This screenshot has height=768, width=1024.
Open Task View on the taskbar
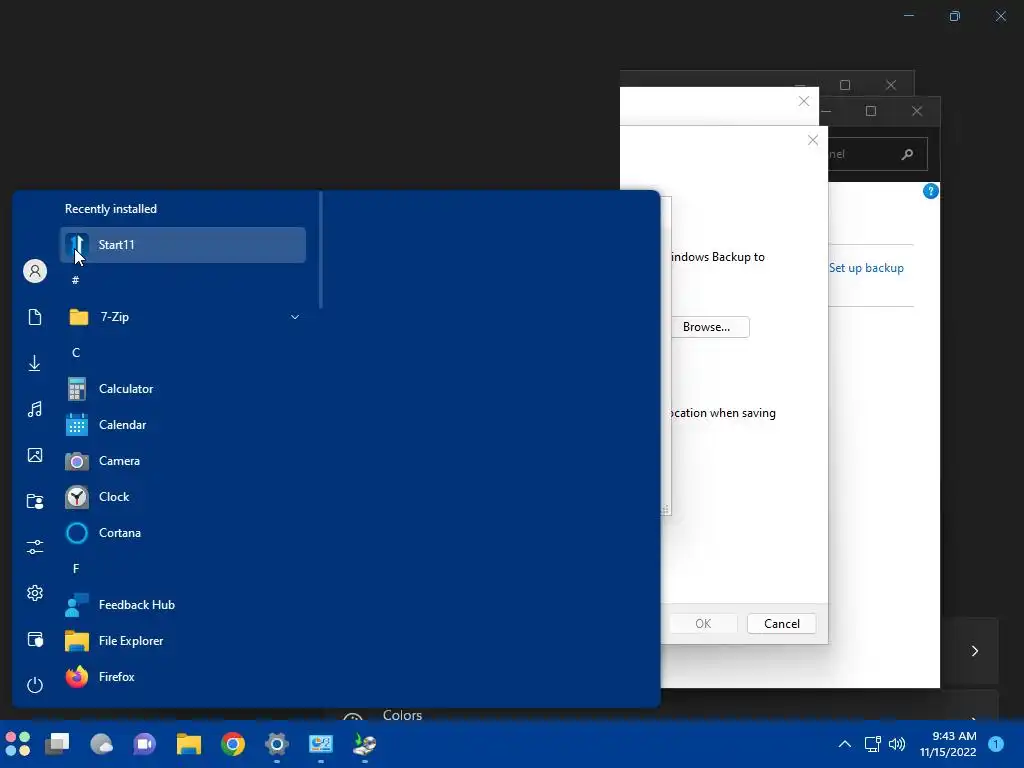57,744
